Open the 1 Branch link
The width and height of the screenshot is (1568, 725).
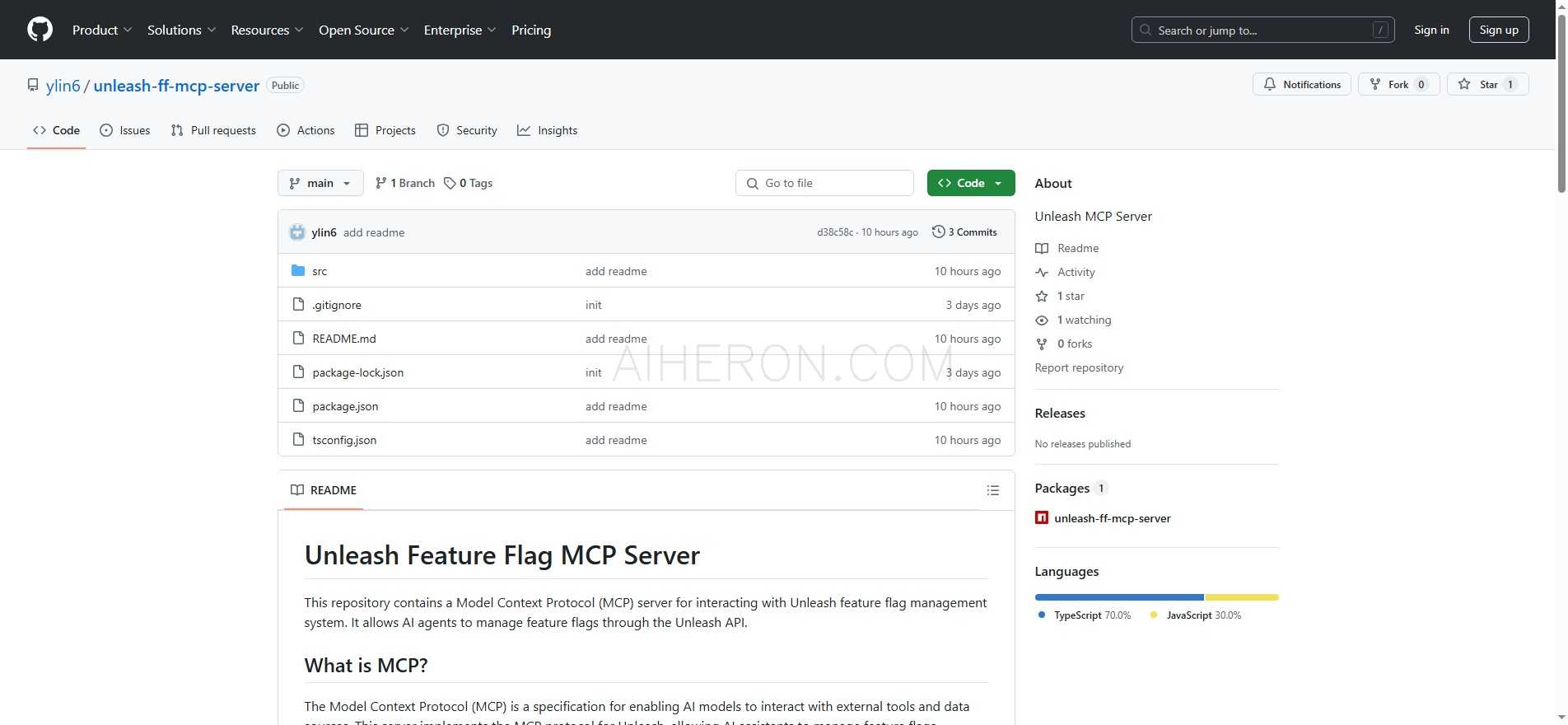pyautogui.click(x=405, y=183)
